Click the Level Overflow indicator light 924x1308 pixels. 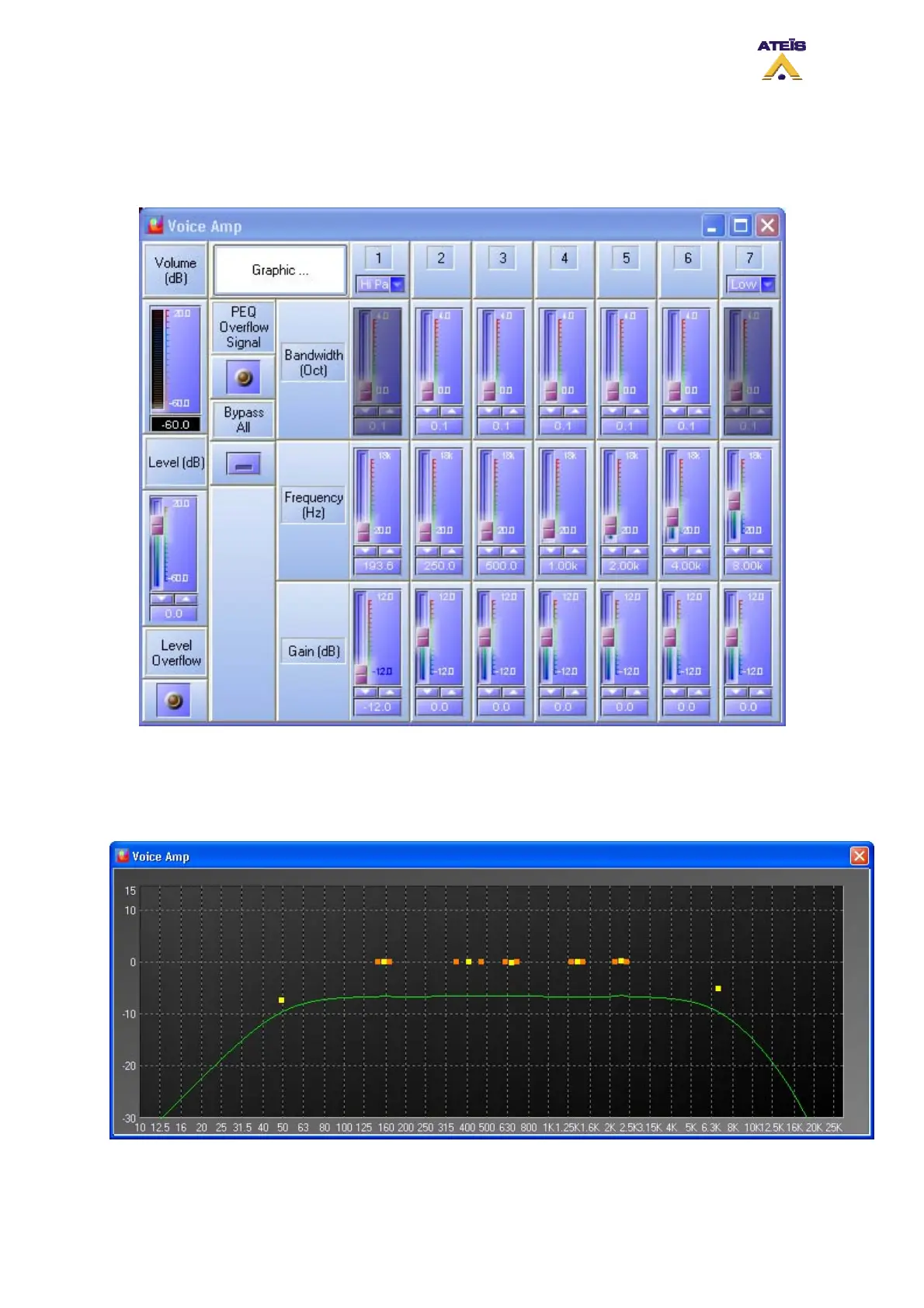point(174,701)
